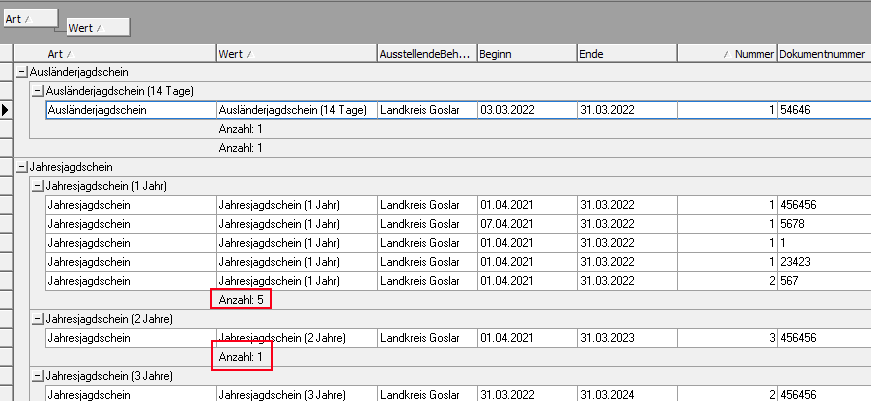The width and height of the screenshot is (871, 401).
Task: Select the row indicator arrow of current row
Action: (x=7, y=110)
